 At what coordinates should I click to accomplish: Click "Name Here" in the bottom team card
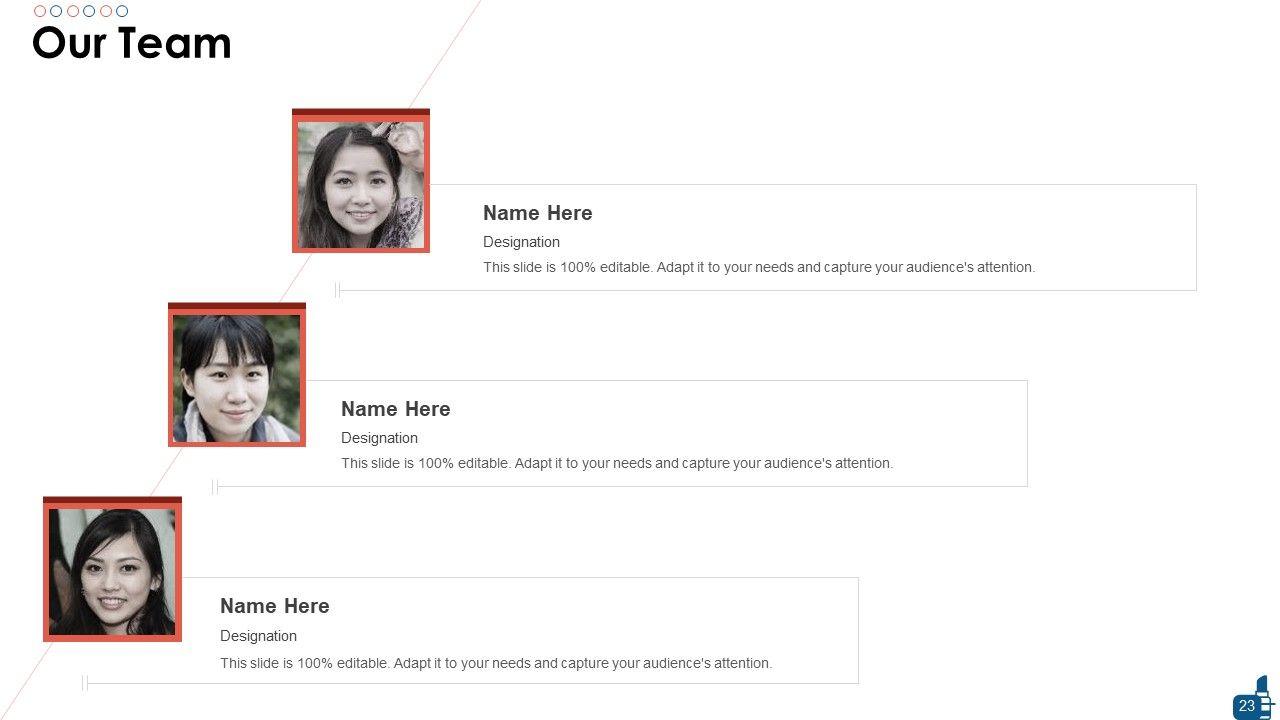[x=275, y=606]
